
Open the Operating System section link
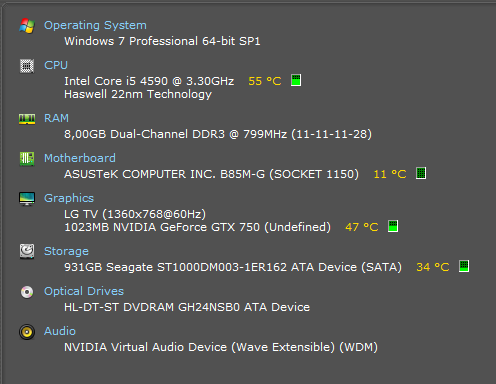(95, 25)
